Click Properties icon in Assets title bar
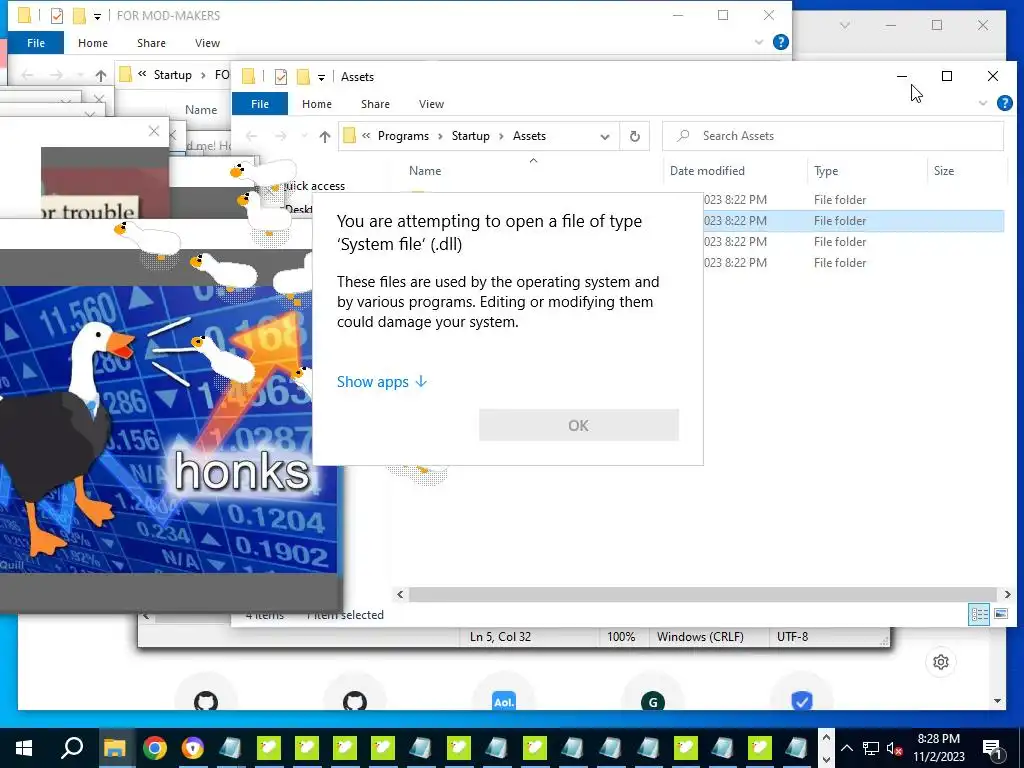Viewport: 1024px width, 768px height. (x=281, y=77)
